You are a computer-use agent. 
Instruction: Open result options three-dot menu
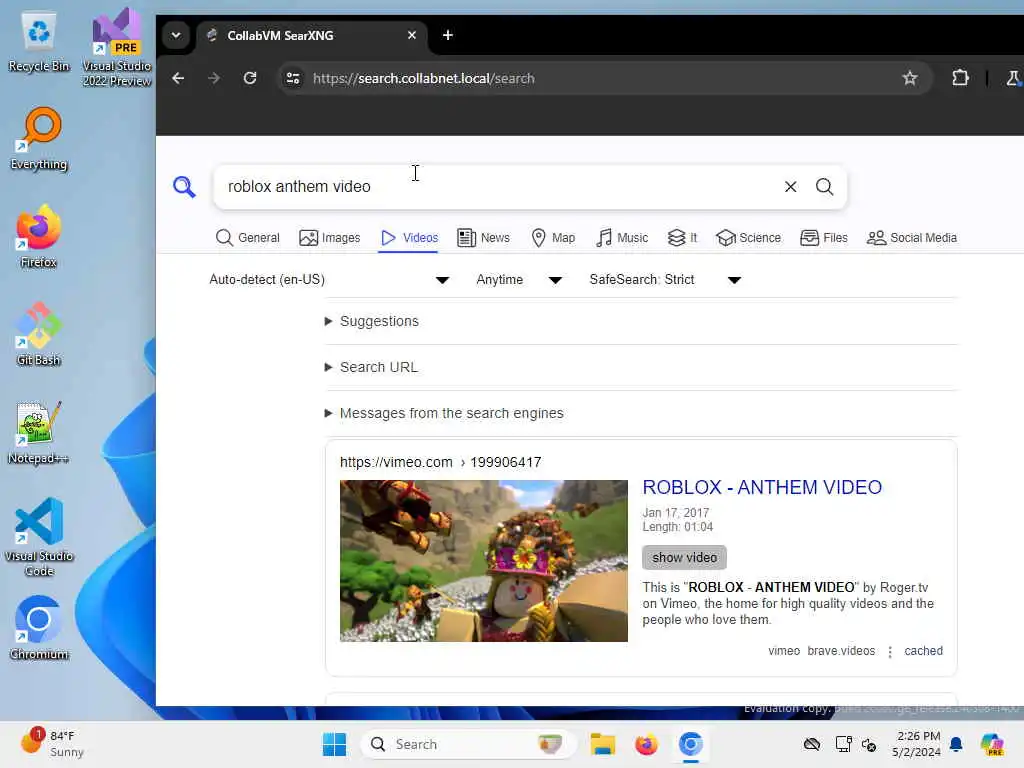889,652
